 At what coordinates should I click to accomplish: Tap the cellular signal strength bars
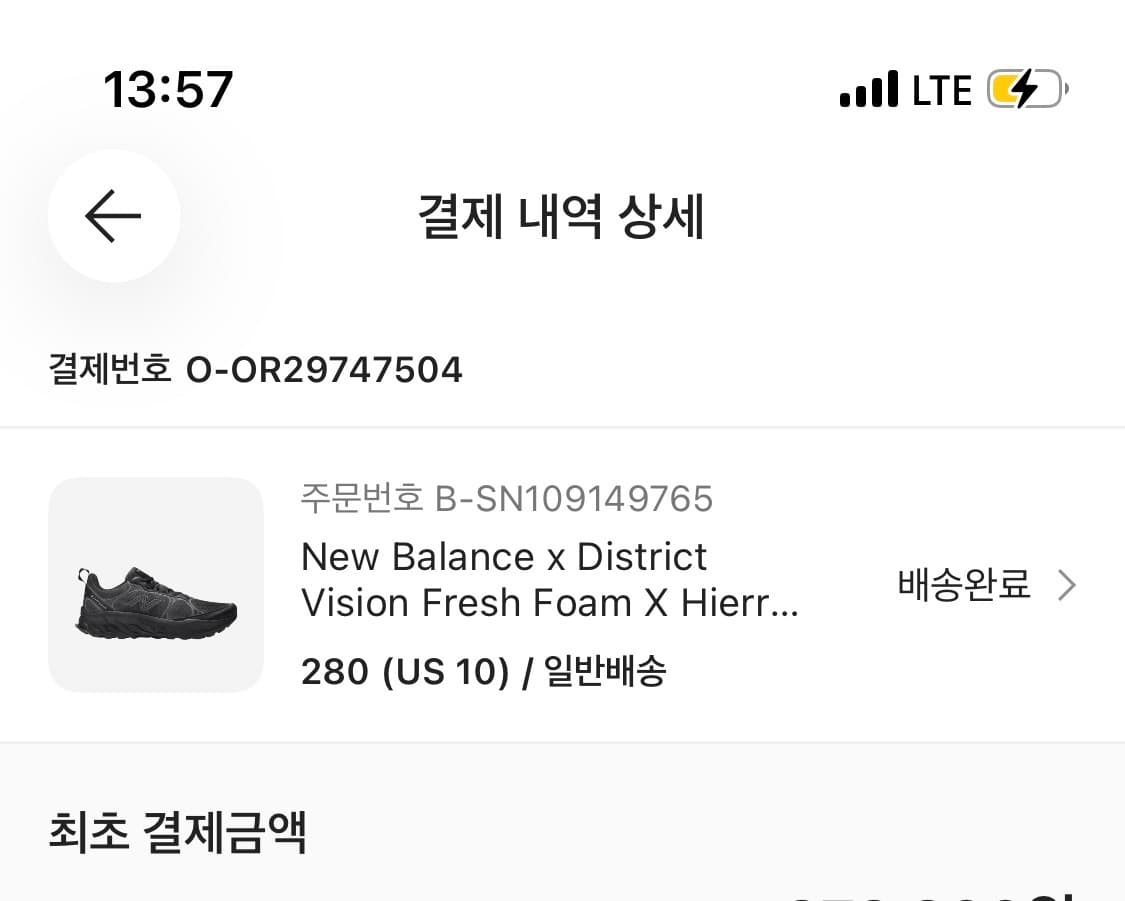(867, 89)
